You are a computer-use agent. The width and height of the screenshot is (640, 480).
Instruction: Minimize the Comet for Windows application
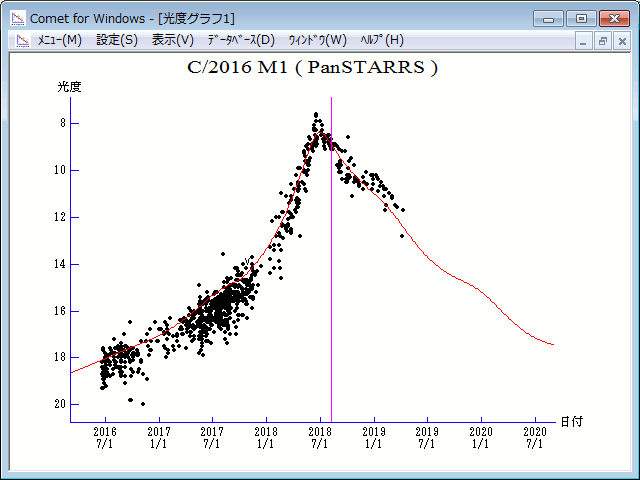[549, 18]
